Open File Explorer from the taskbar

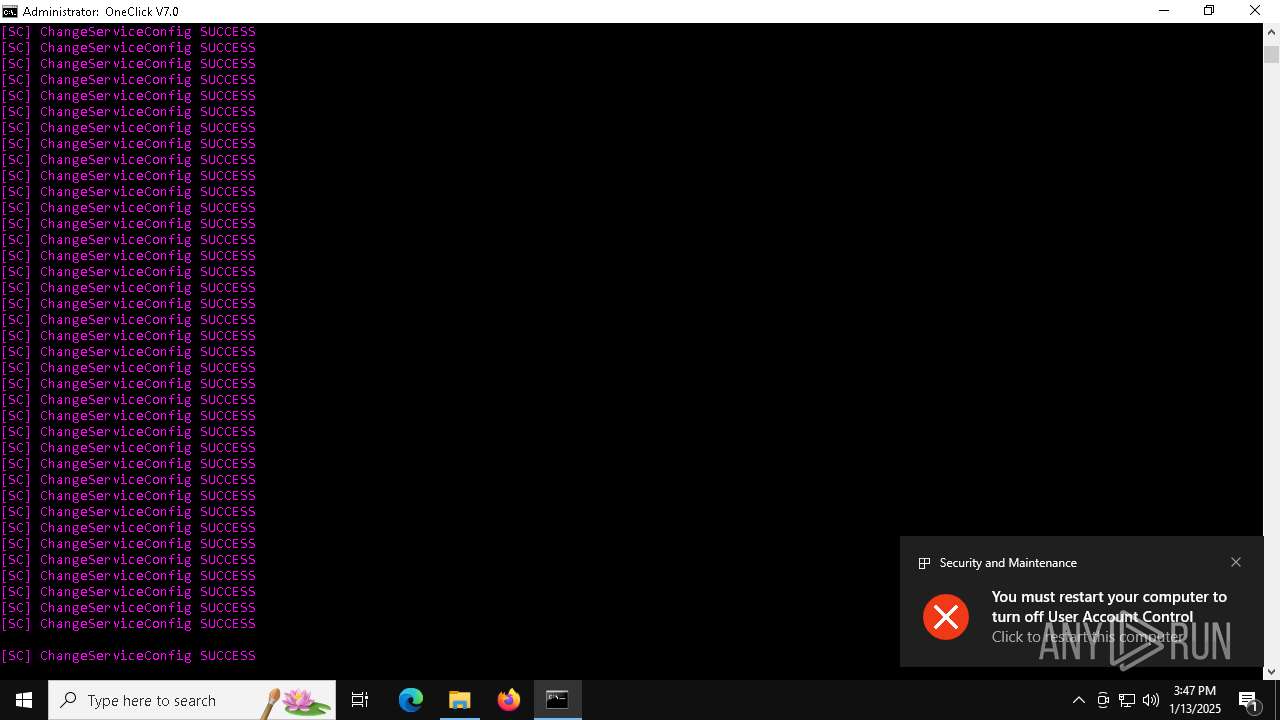pyautogui.click(x=460, y=700)
